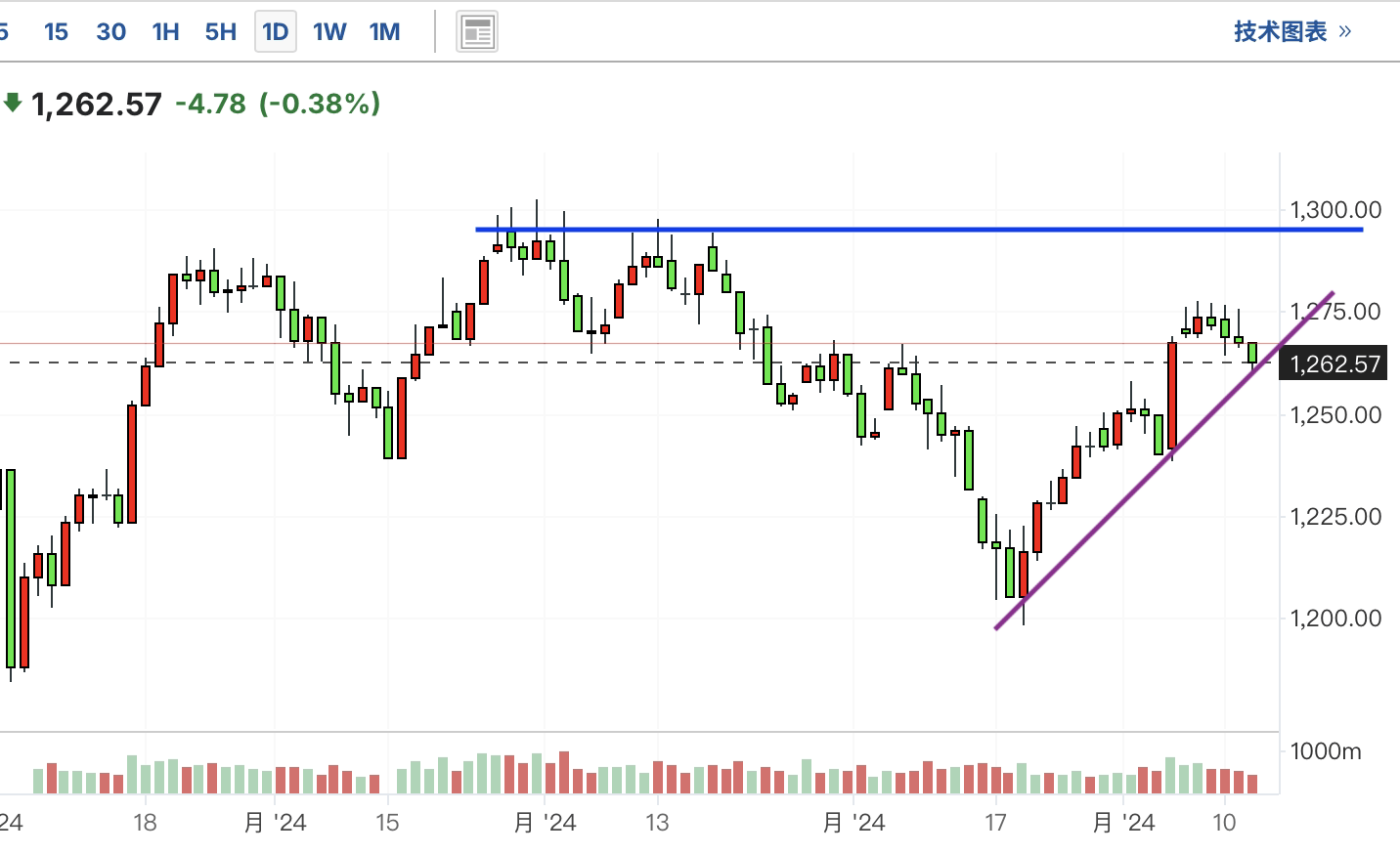Click the -4.78 (-0.38%) change text

[x=278, y=104]
